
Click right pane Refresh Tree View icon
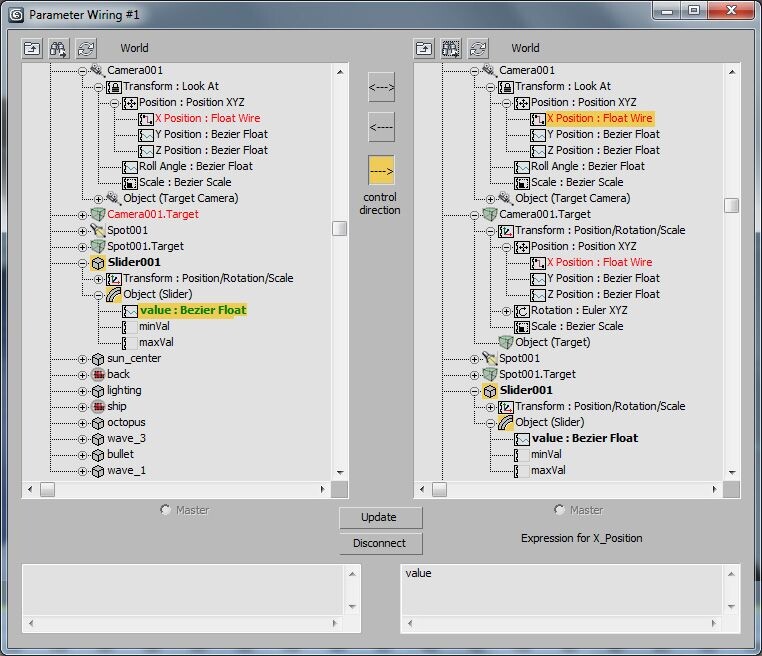click(x=478, y=48)
